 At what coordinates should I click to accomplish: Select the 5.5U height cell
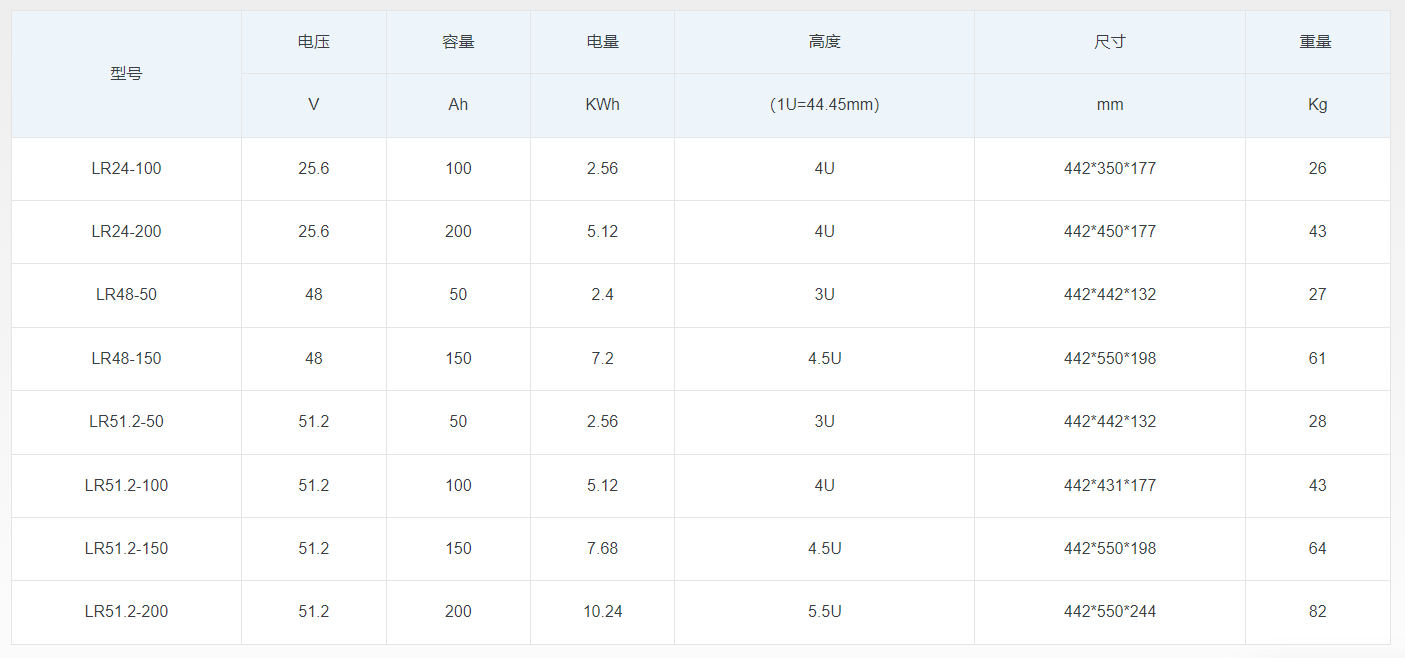tap(824, 612)
